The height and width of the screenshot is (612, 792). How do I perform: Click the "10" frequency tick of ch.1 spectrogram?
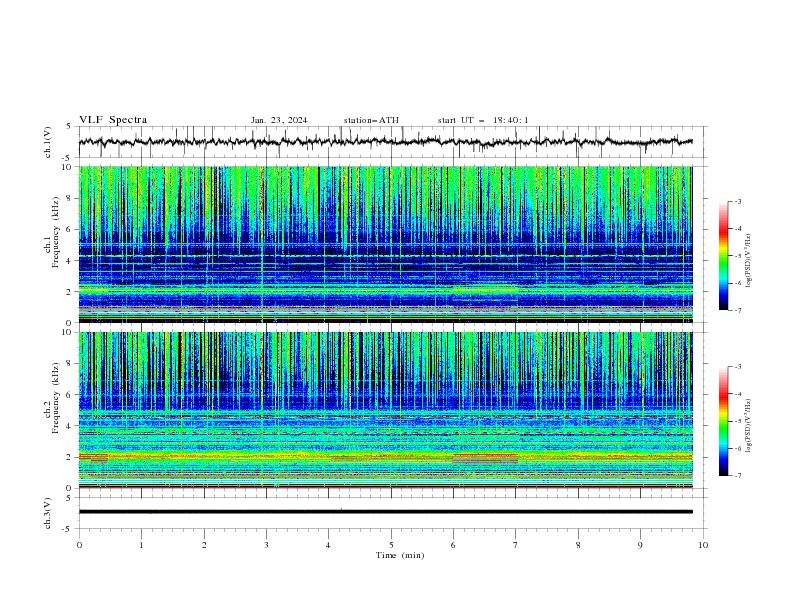point(69,167)
